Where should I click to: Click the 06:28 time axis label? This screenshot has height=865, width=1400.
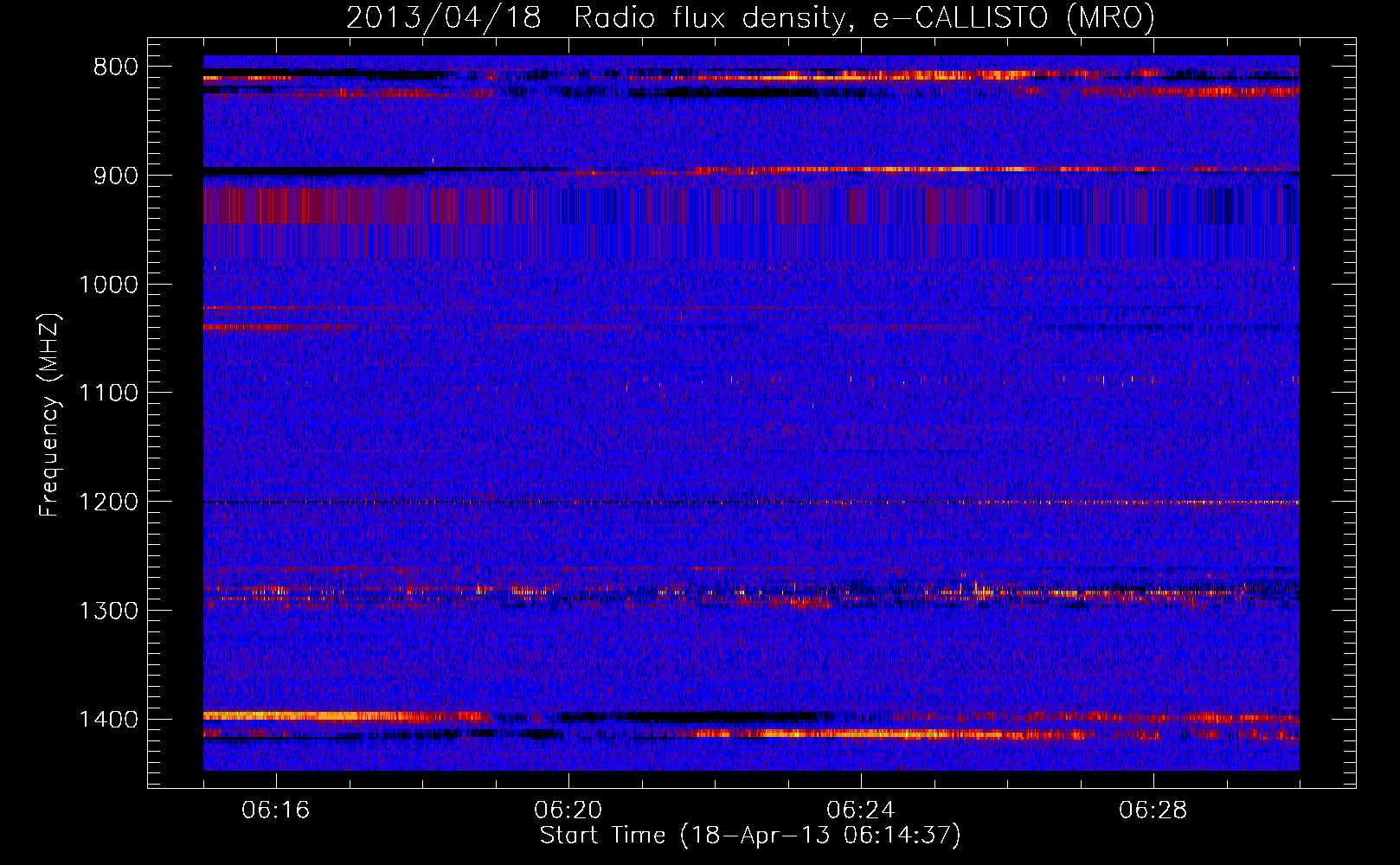1153,811
